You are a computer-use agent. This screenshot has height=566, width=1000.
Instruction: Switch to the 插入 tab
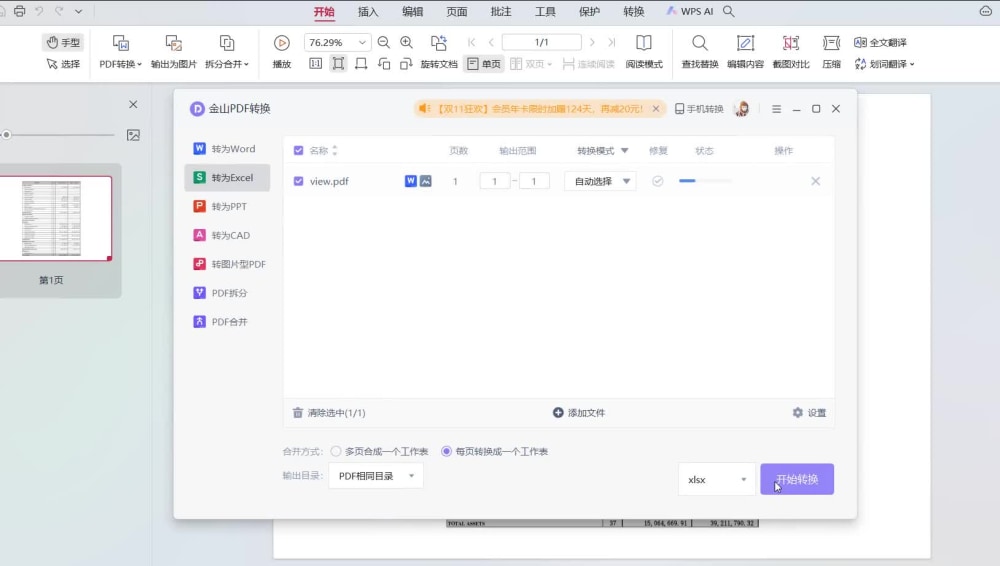(368, 11)
